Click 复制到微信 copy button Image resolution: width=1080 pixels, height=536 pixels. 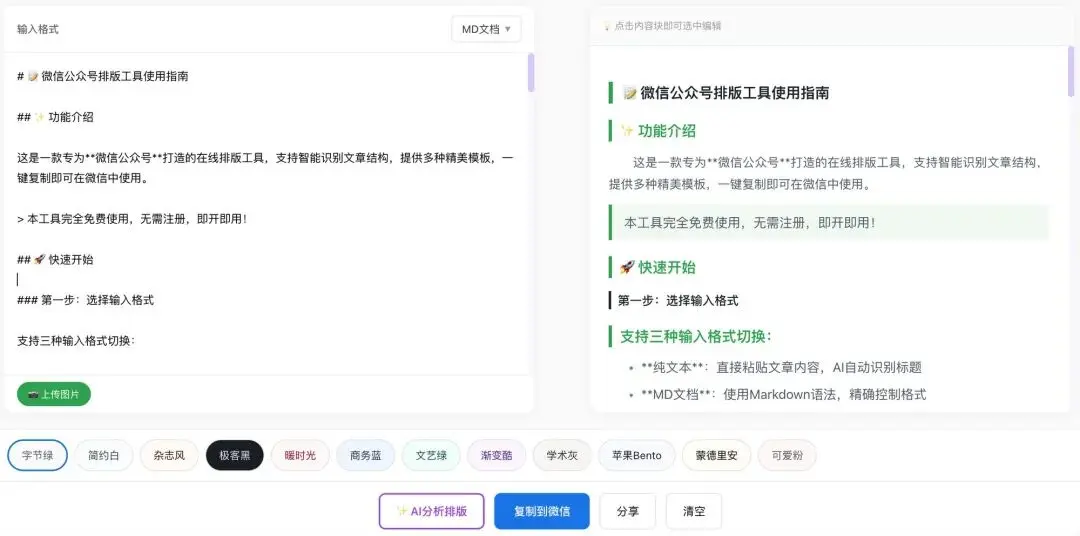tap(541, 511)
